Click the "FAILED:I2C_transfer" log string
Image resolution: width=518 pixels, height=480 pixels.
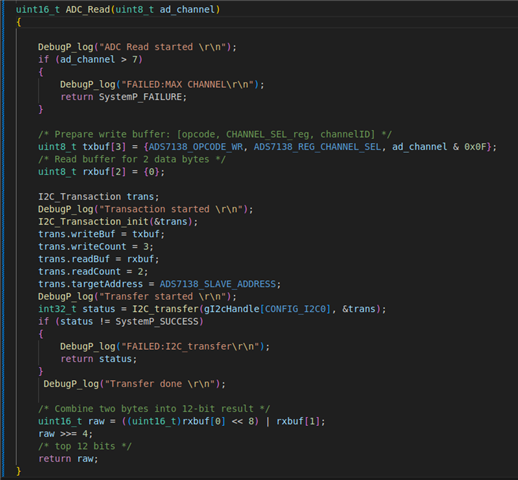(x=190, y=347)
